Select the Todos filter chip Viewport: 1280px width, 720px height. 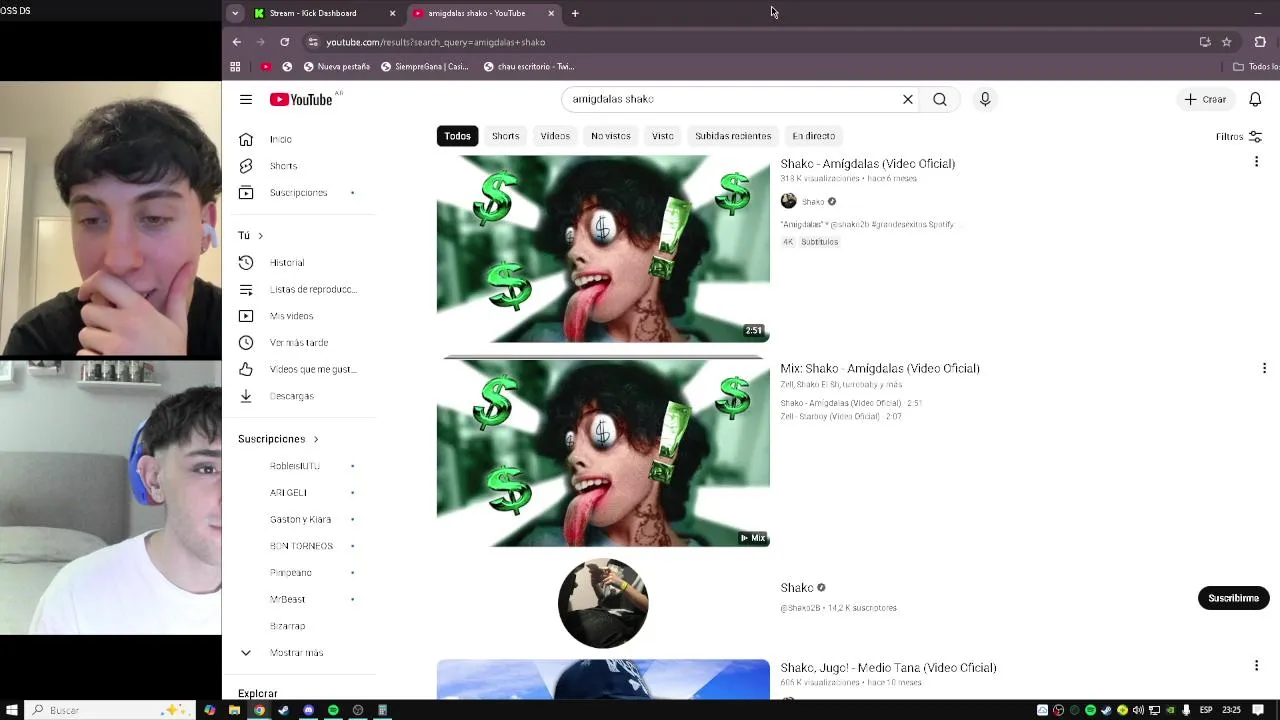click(x=457, y=136)
